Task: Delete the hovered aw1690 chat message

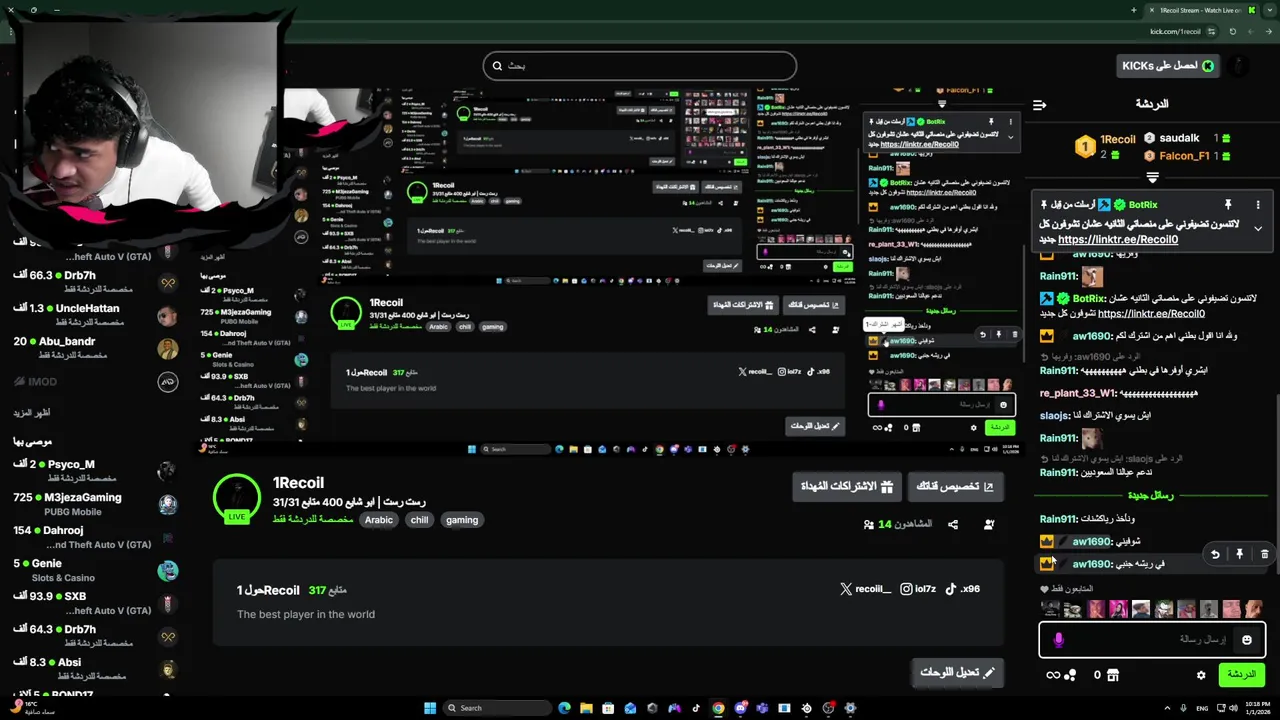Action: [x=1264, y=554]
